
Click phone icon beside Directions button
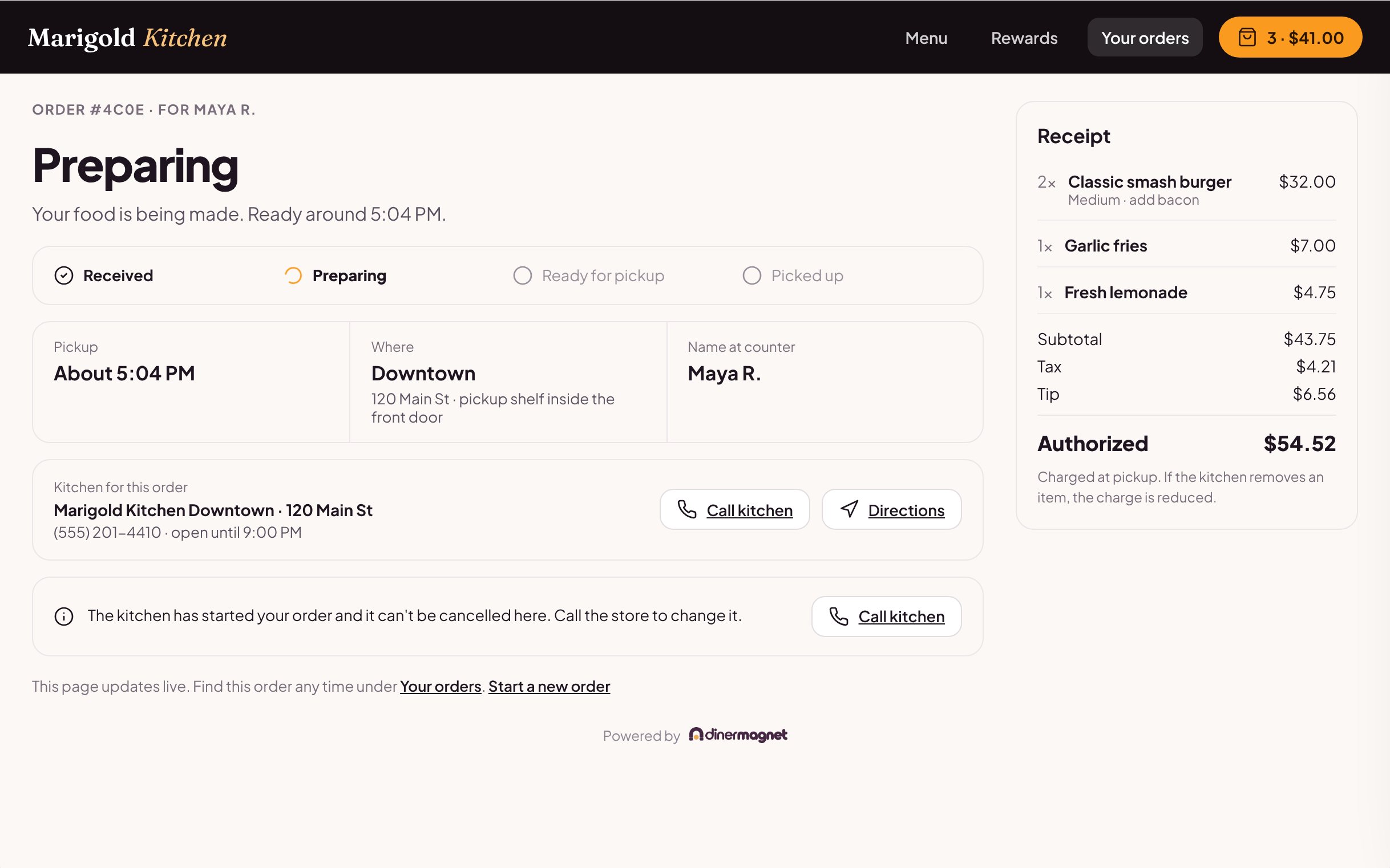(687, 509)
